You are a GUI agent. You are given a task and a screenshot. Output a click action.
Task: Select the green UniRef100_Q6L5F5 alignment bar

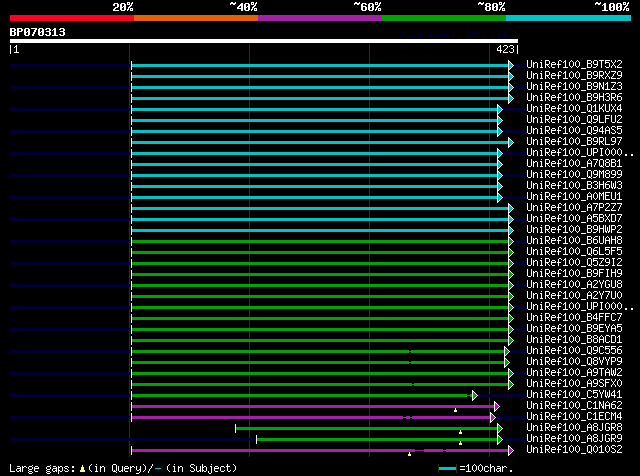320,253
